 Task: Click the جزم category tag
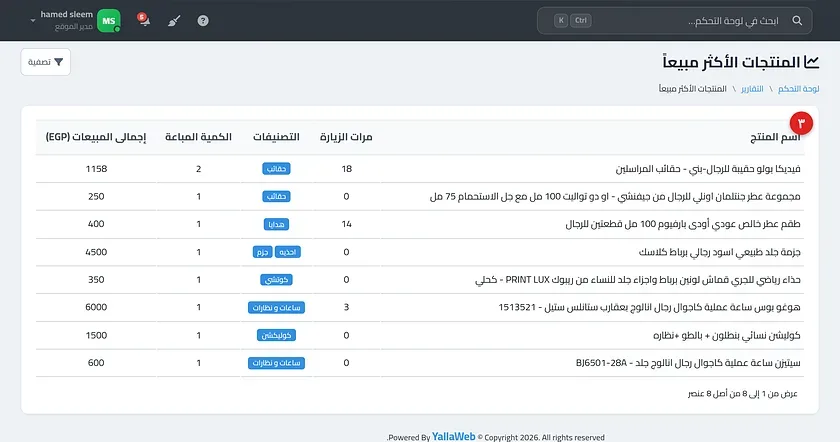tap(262, 252)
